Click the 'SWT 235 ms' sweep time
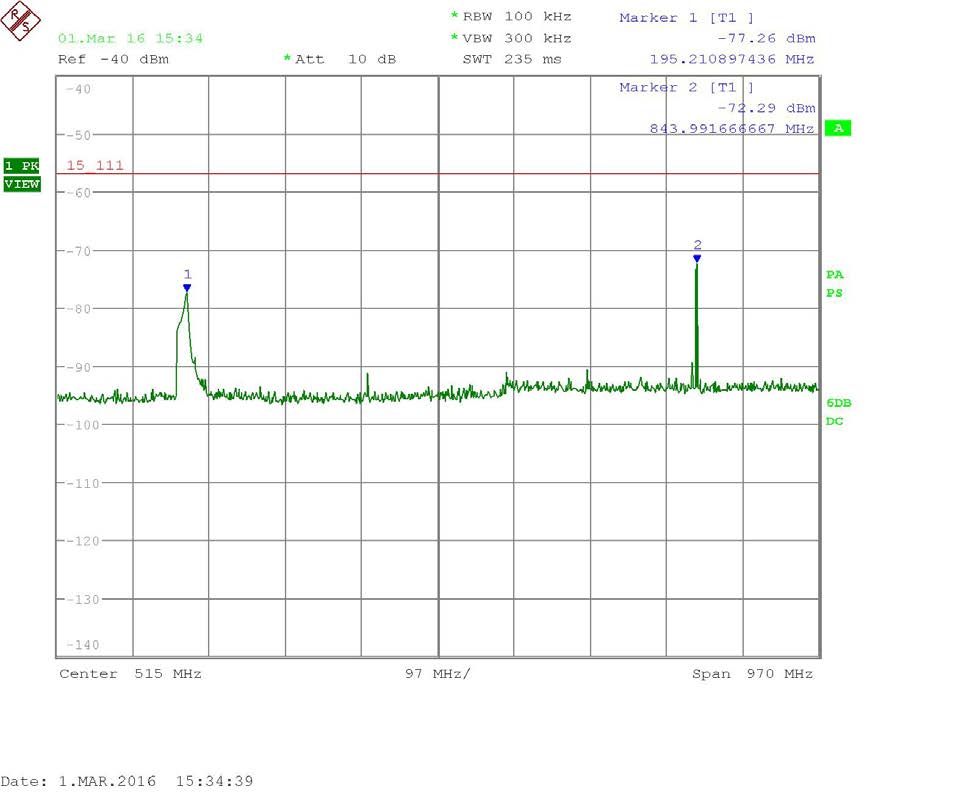 coord(512,59)
